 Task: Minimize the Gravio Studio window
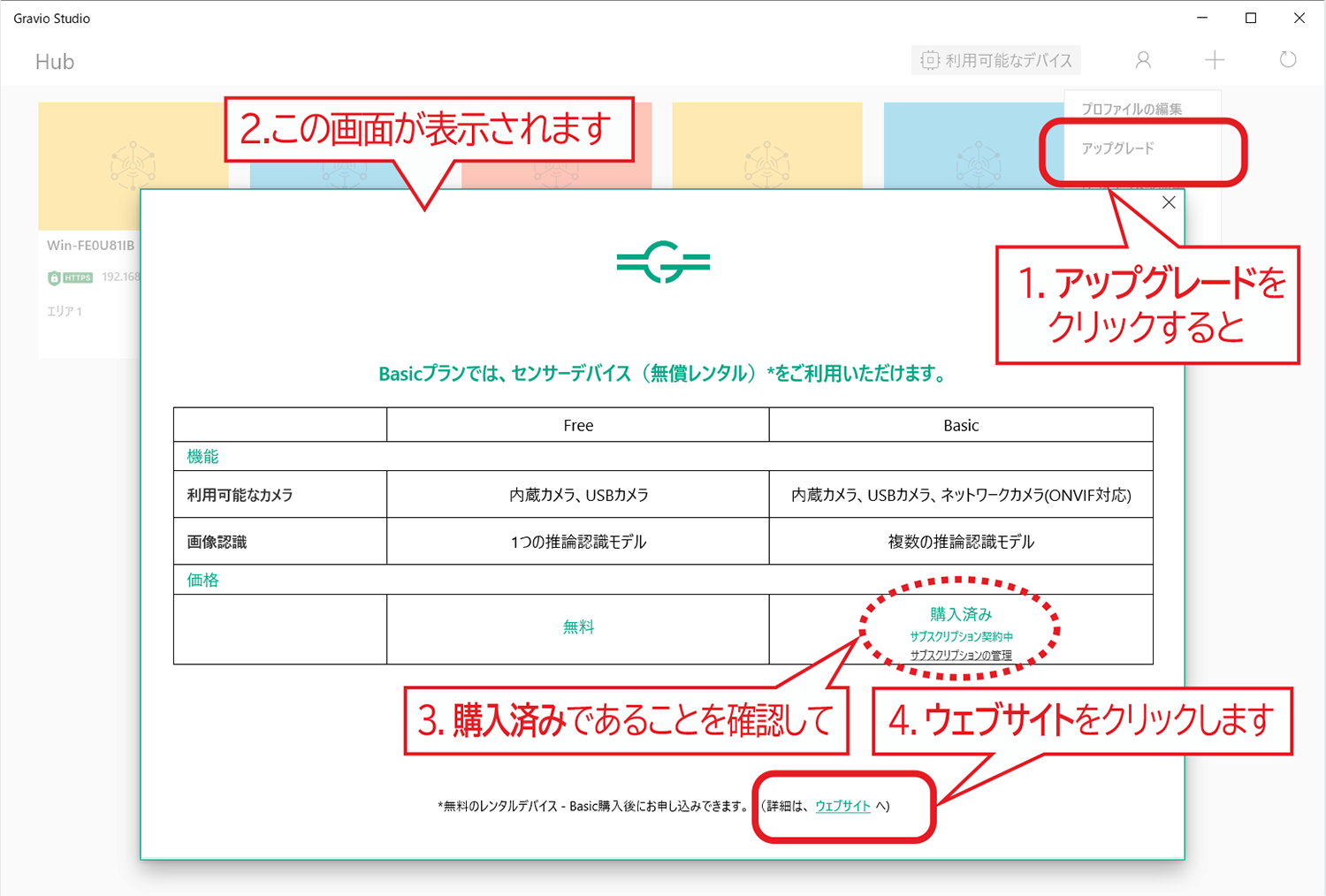(x=1202, y=18)
